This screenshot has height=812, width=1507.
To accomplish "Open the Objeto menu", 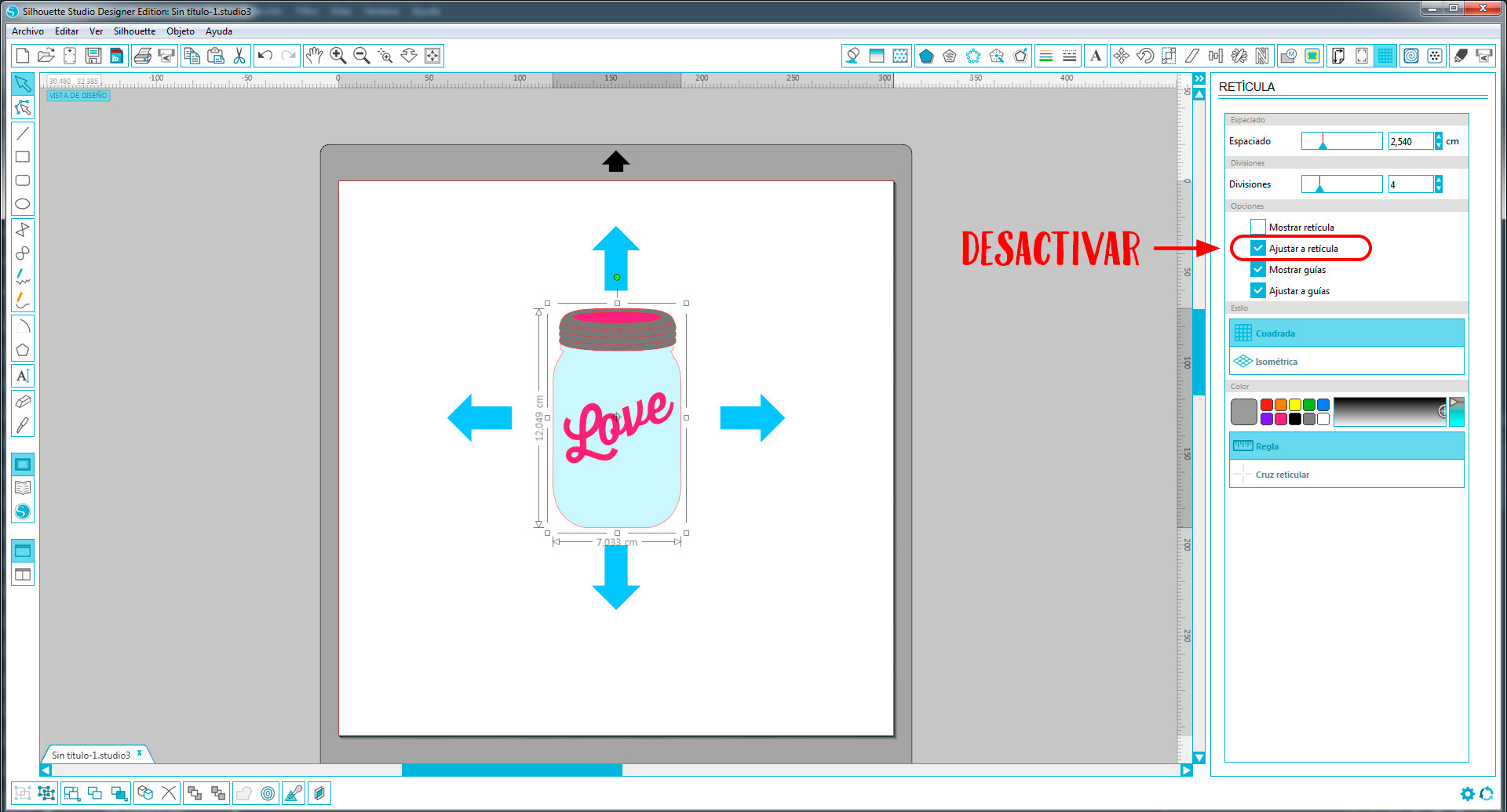I will pyautogui.click(x=180, y=31).
